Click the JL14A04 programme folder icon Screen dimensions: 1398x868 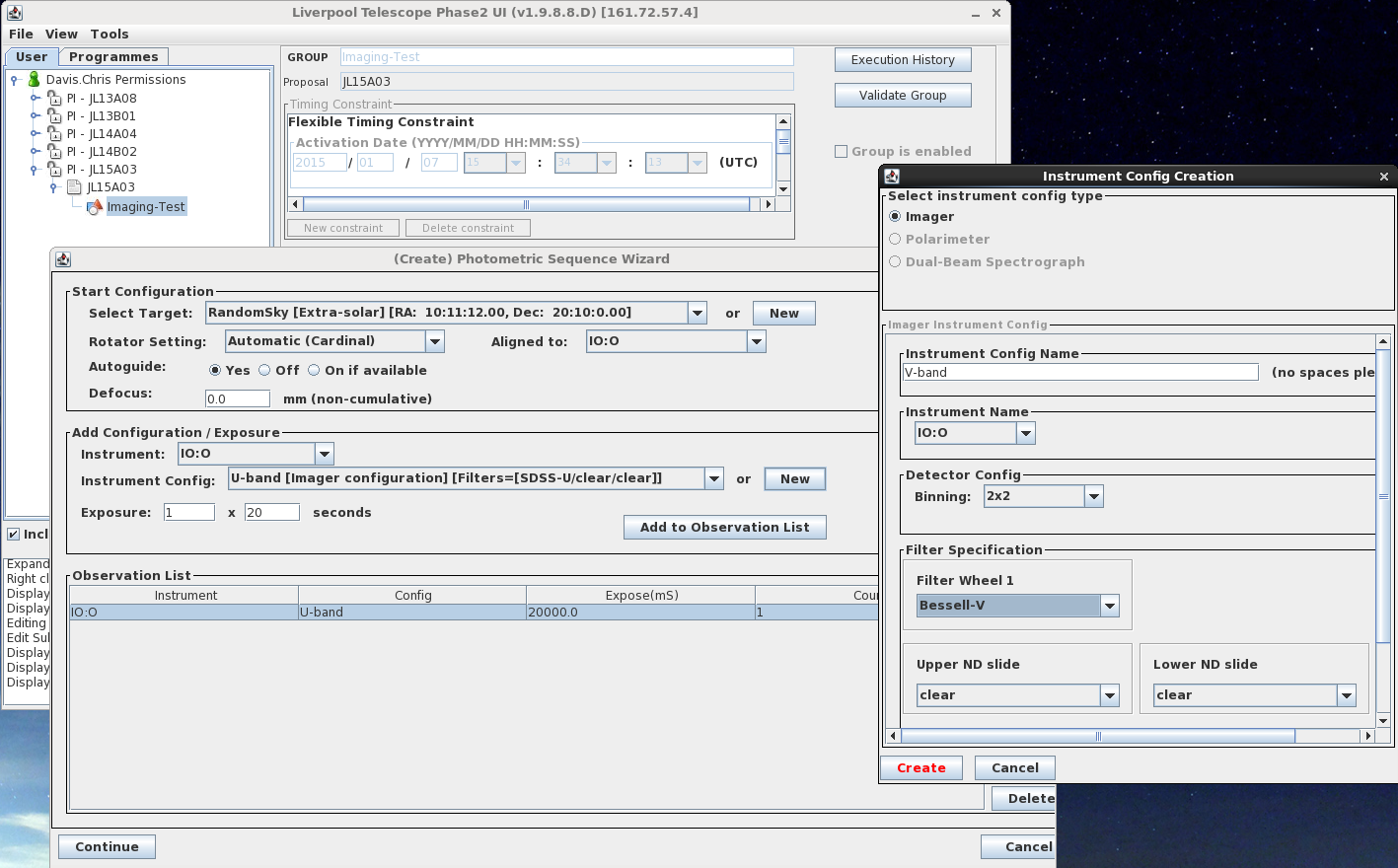[x=54, y=133]
